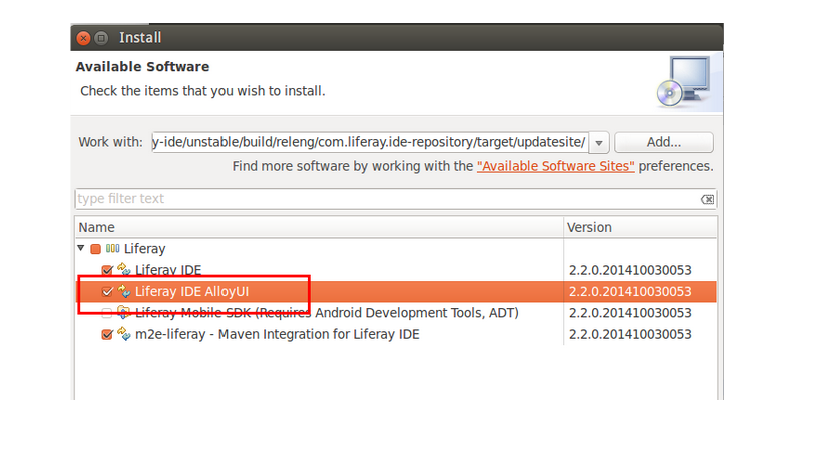Select the m2e-liferay Maven Integration row name
The height and width of the screenshot is (452, 815).
(277, 335)
